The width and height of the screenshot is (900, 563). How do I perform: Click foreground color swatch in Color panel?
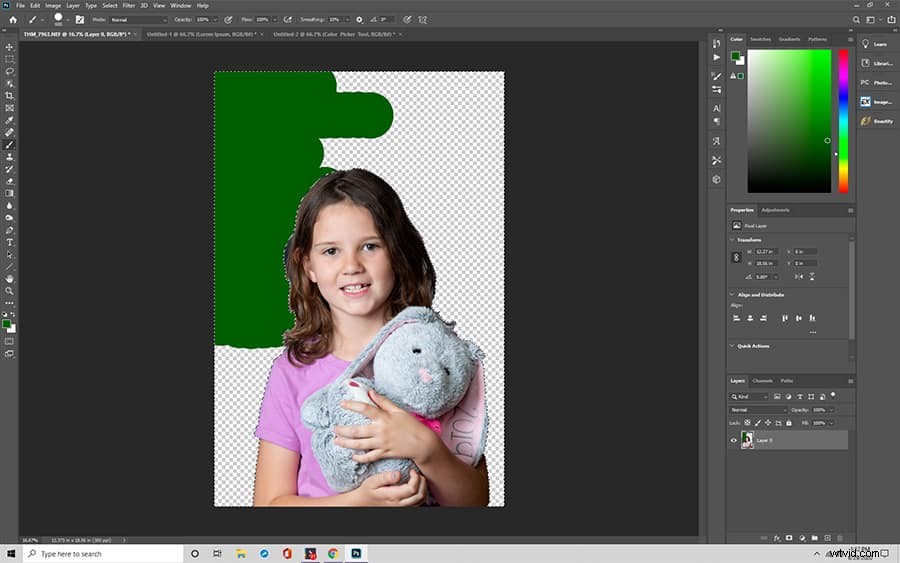[735, 56]
